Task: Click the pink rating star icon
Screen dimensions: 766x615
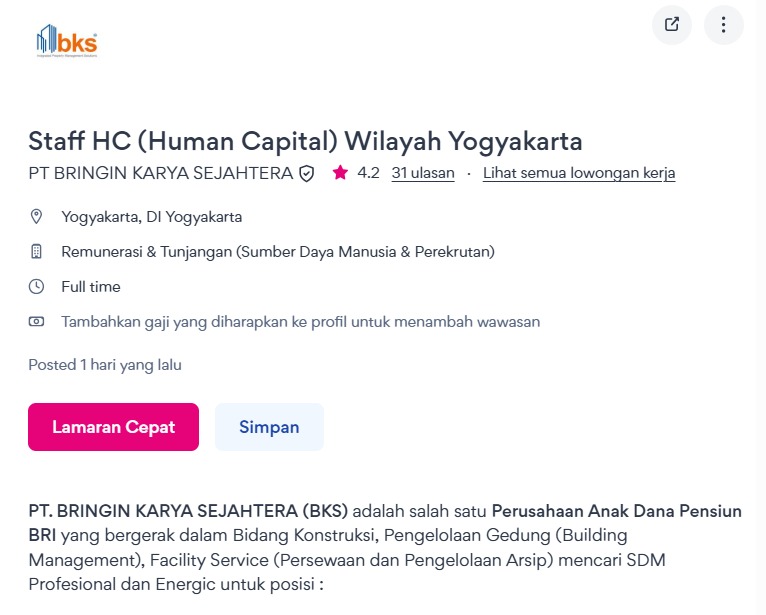Action: pyautogui.click(x=340, y=172)
